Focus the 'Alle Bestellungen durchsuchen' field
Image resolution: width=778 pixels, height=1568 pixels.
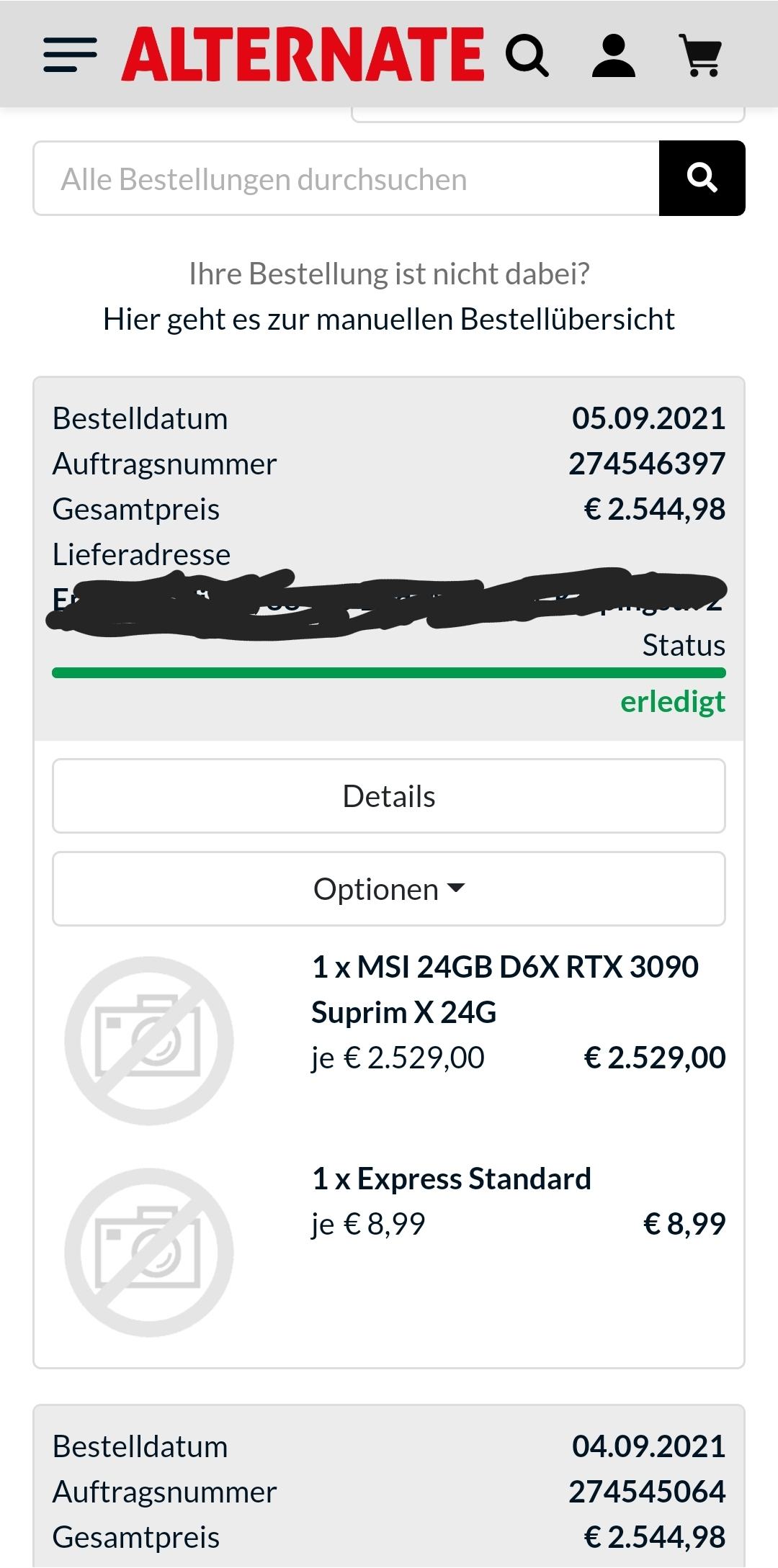pos(346,179)
